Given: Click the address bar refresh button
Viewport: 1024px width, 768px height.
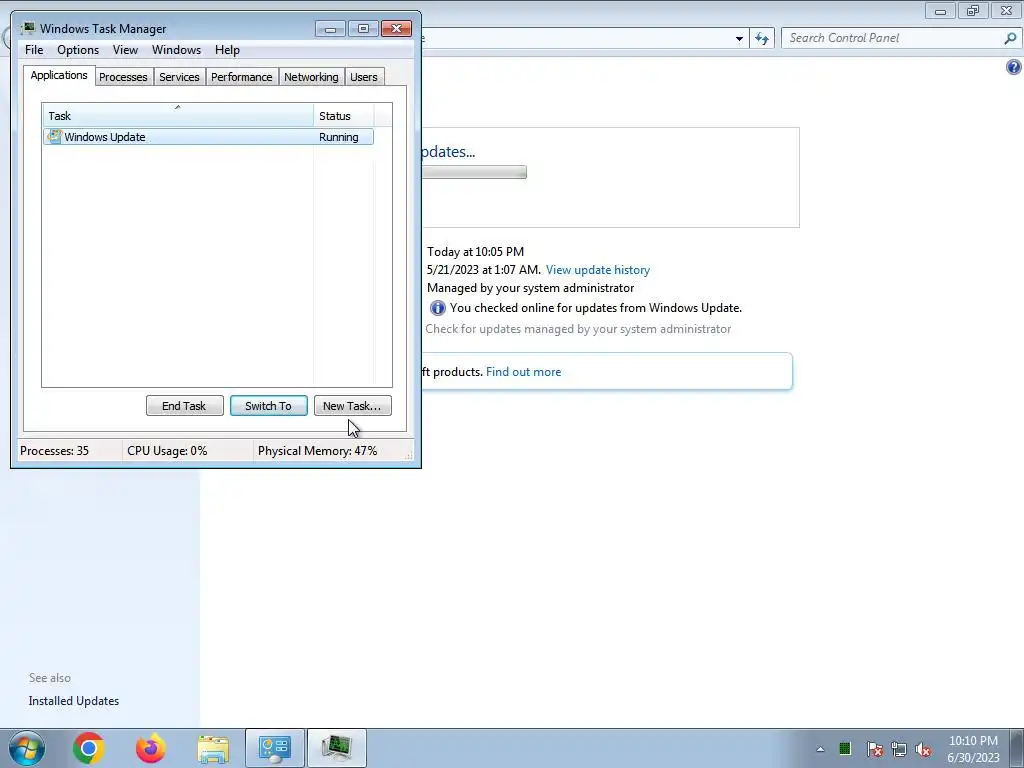Looking at the screenshot, I should coord(762,39).
